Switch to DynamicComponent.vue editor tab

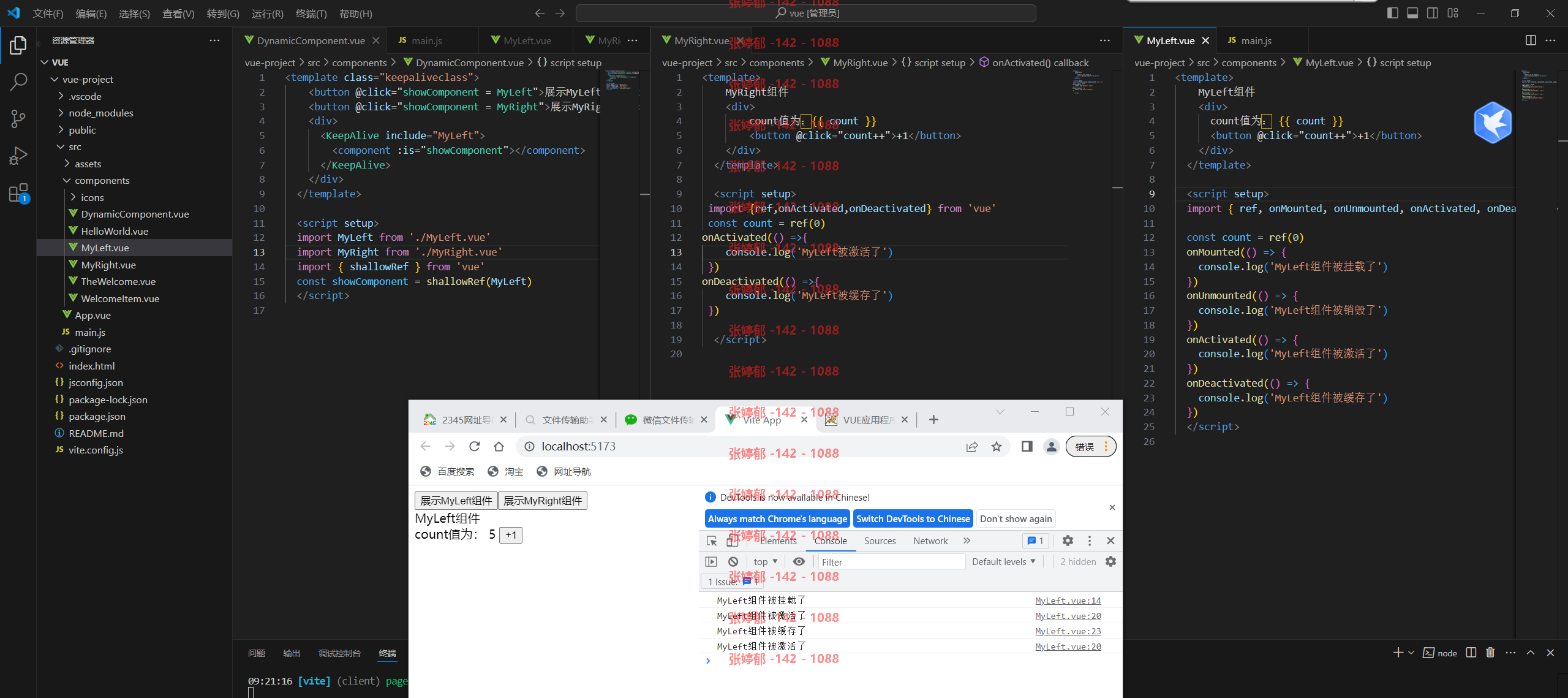coord(311,40)
